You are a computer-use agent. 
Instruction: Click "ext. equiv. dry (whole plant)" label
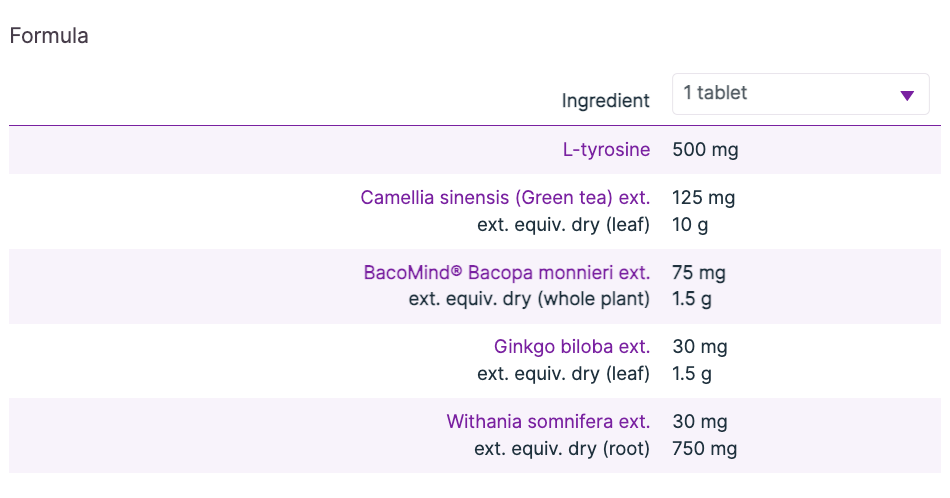click(x=529, y=299)
